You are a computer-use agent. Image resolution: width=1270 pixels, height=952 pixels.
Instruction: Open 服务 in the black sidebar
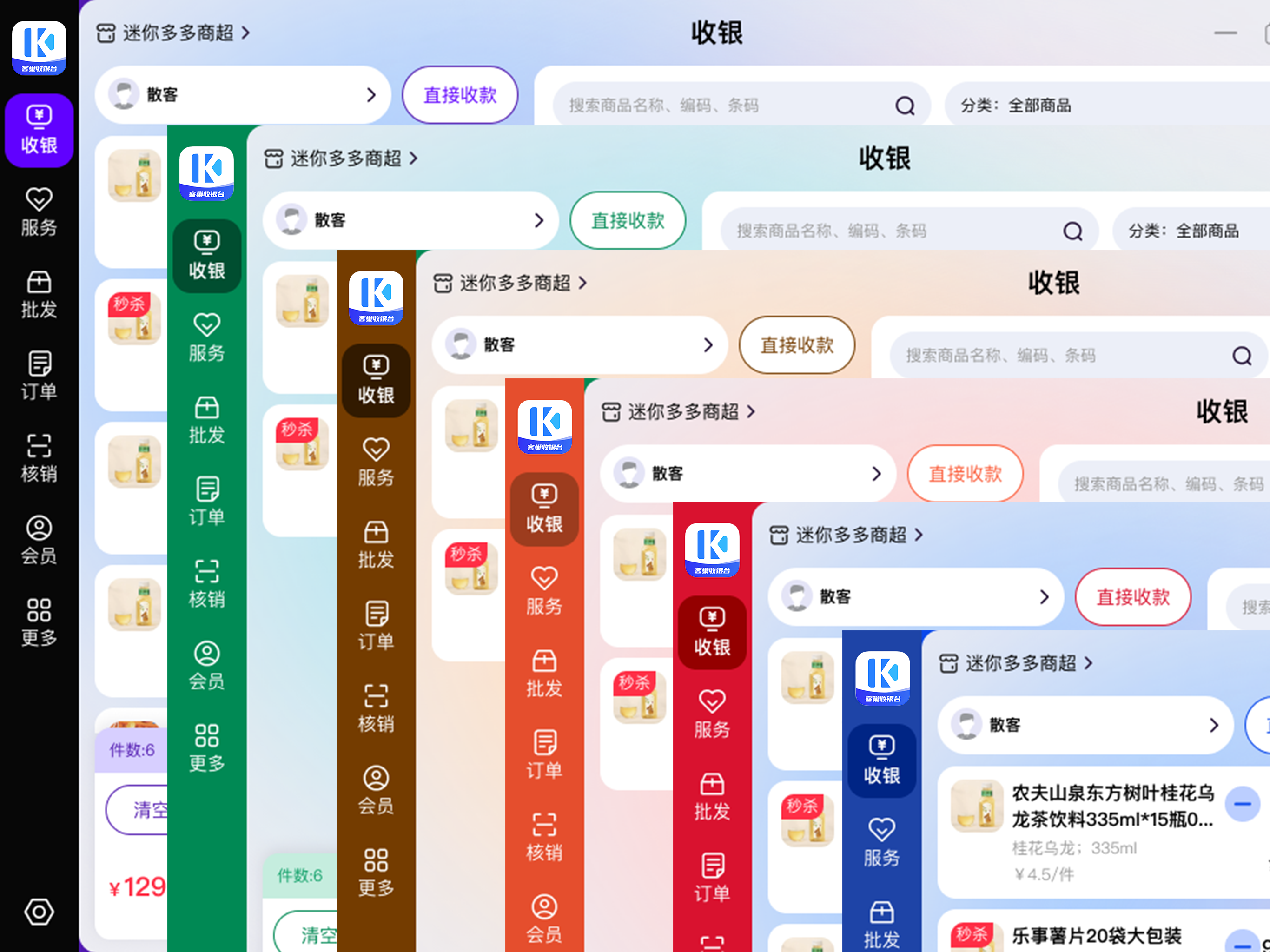[39, 213]
